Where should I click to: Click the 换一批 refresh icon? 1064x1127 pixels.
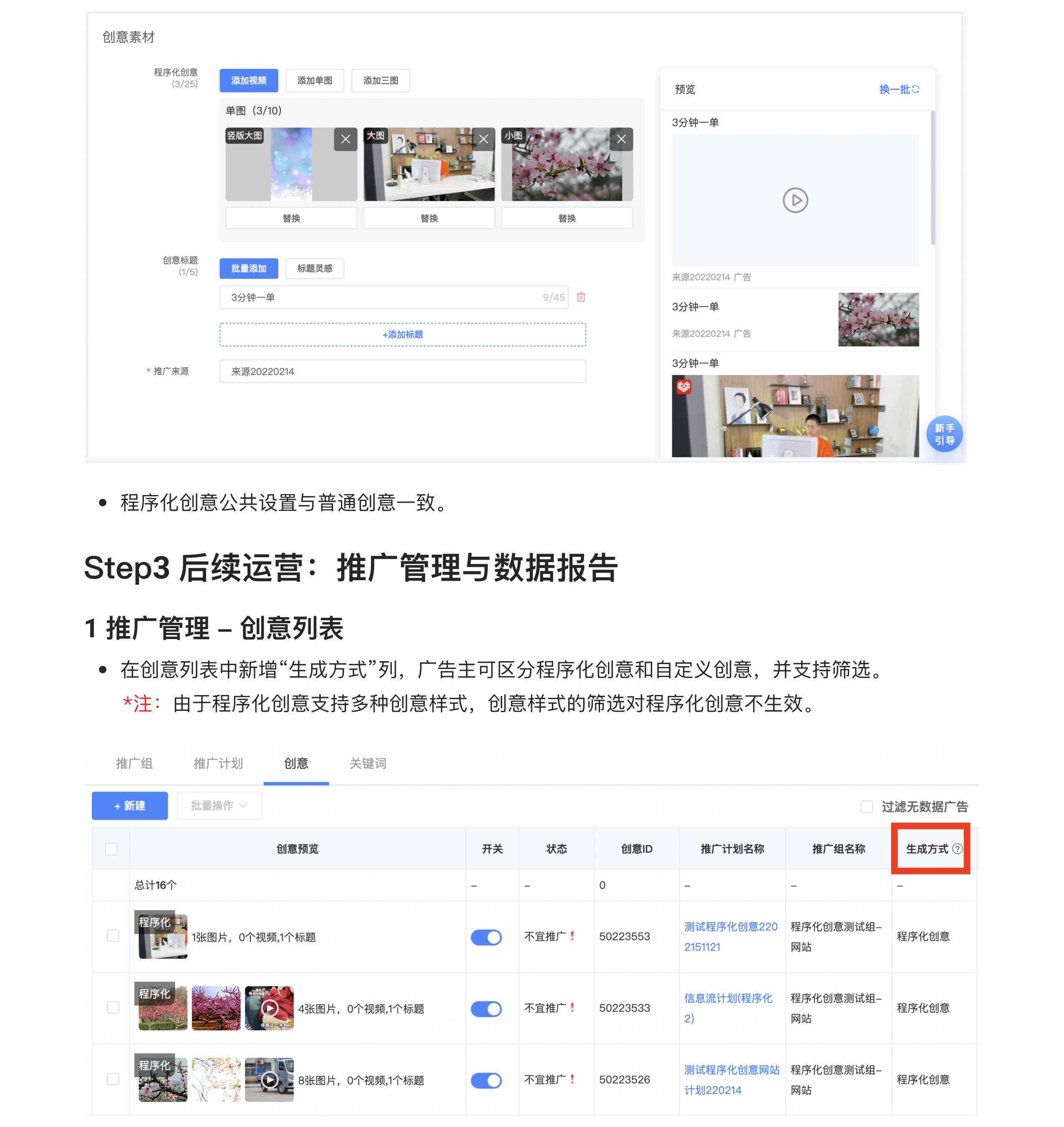915,90
